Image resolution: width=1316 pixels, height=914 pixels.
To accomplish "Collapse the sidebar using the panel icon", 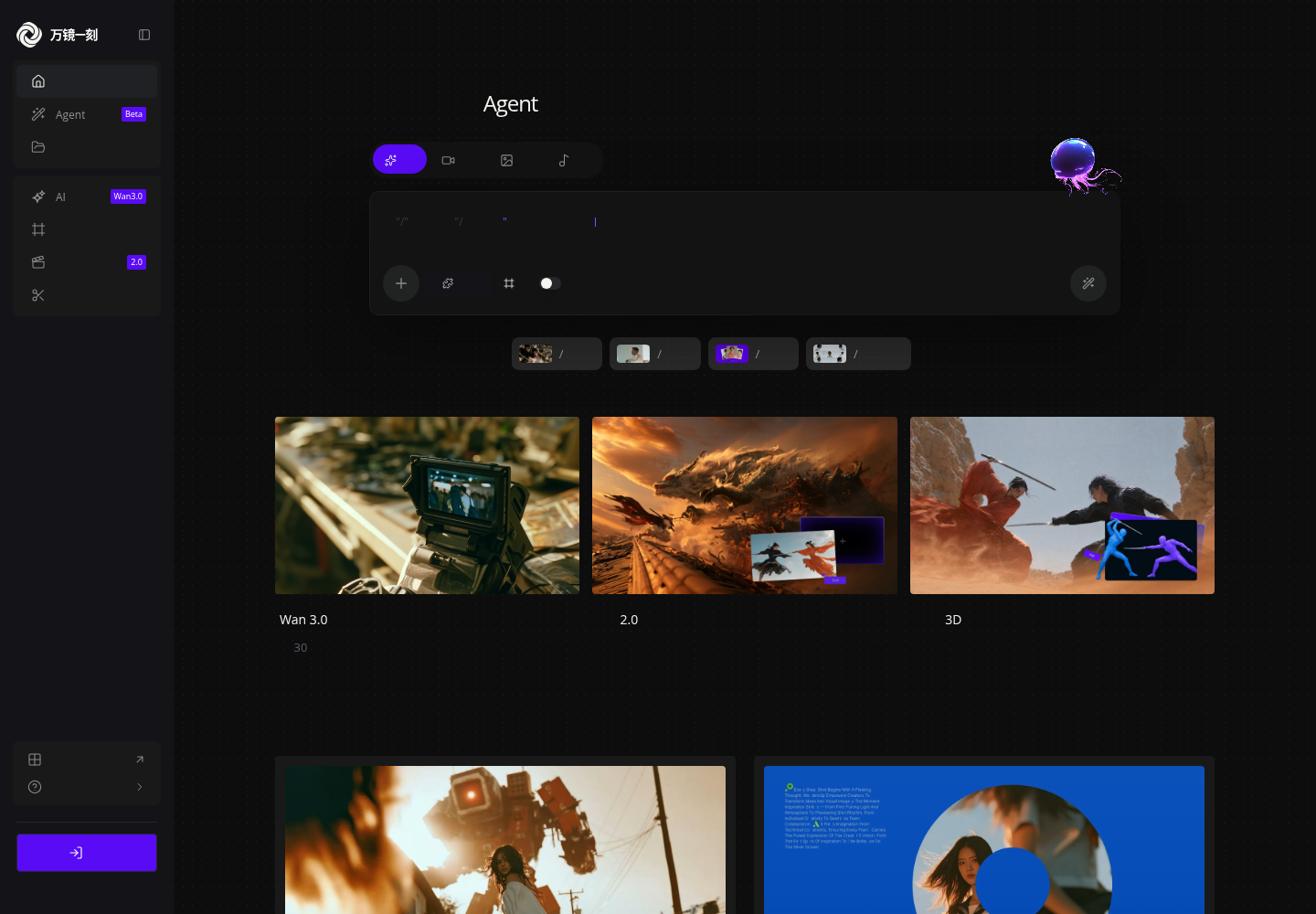I will (144, 35).
